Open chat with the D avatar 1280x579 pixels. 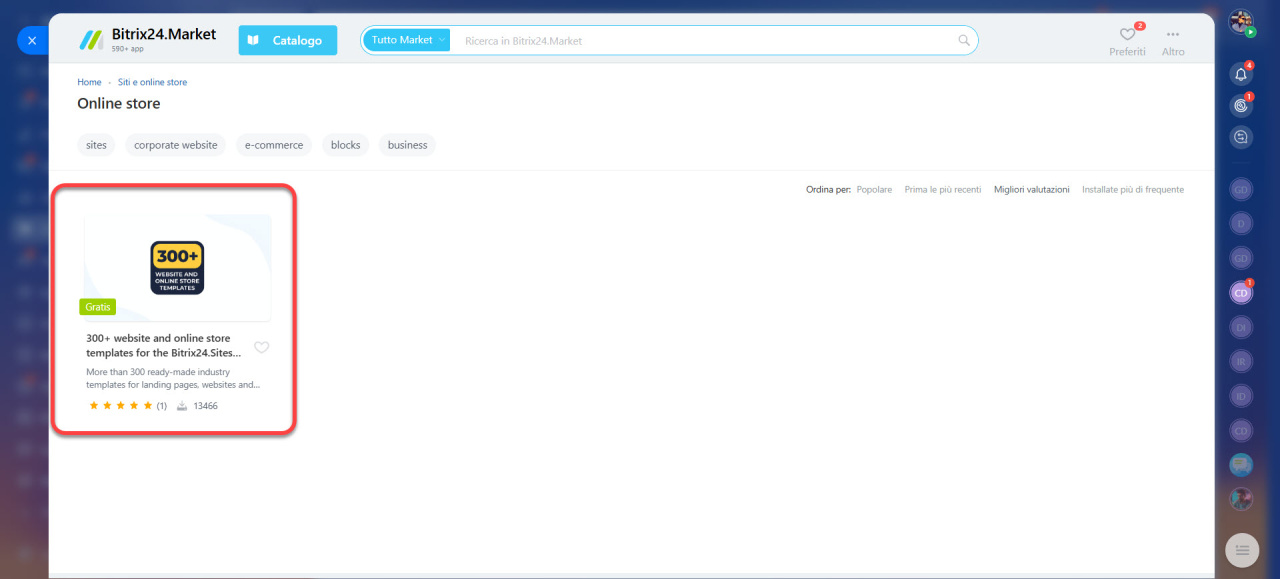click(1241, 224)
